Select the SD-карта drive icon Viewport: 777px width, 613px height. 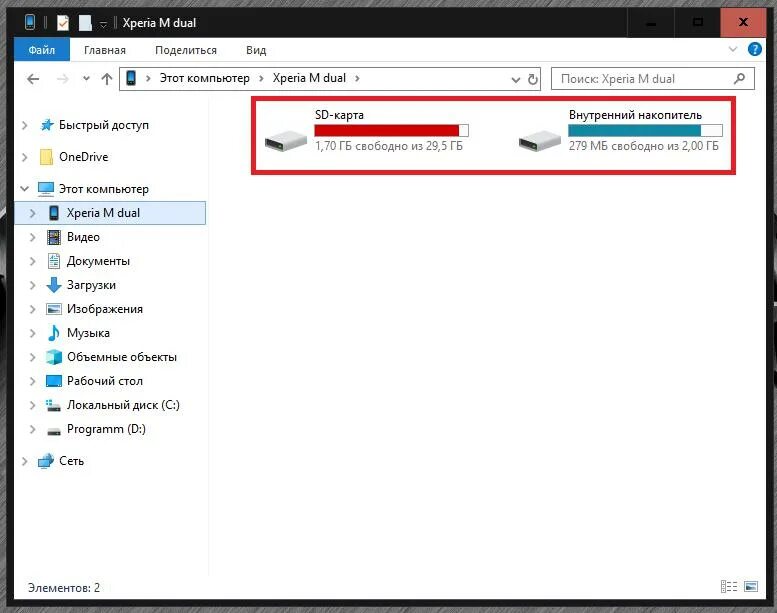(285, 141)
